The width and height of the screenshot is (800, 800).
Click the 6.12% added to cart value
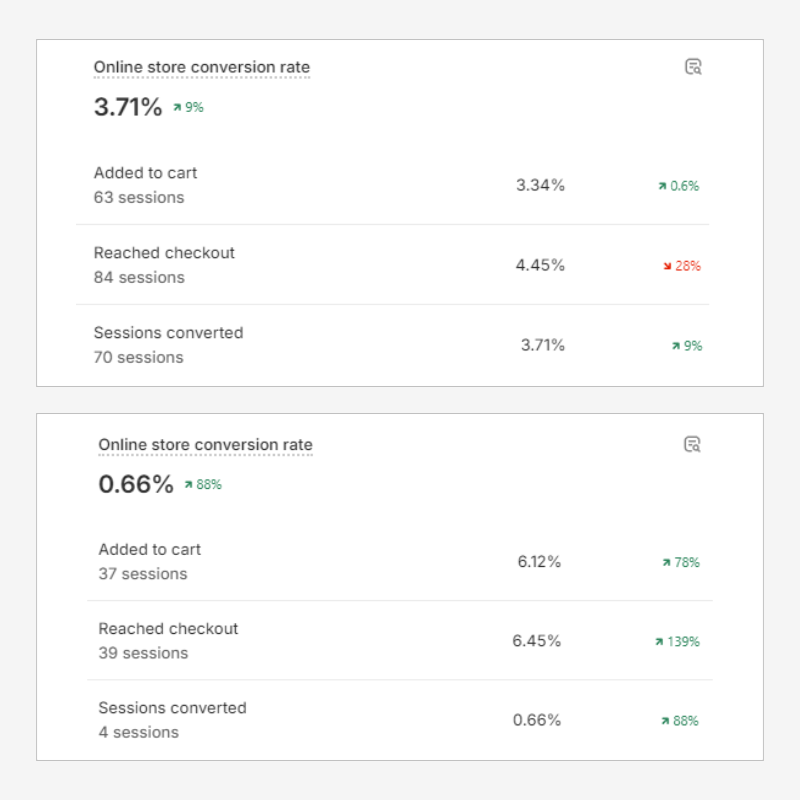click(539, 562)
